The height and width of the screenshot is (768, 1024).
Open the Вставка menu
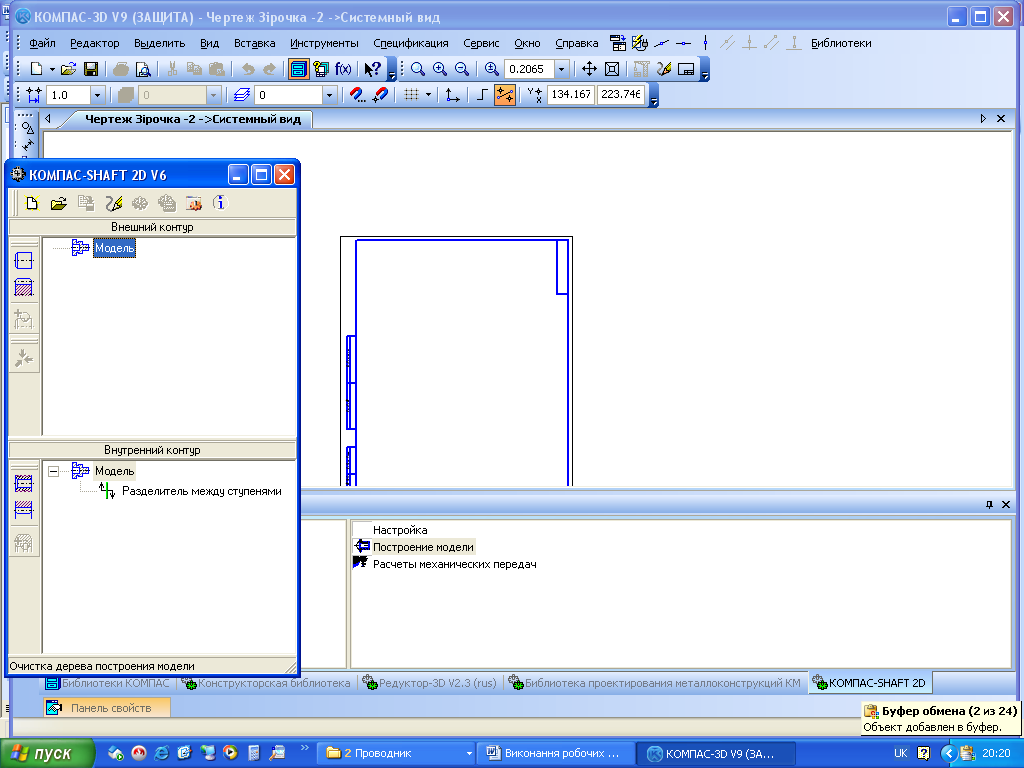tap(254, 43)
